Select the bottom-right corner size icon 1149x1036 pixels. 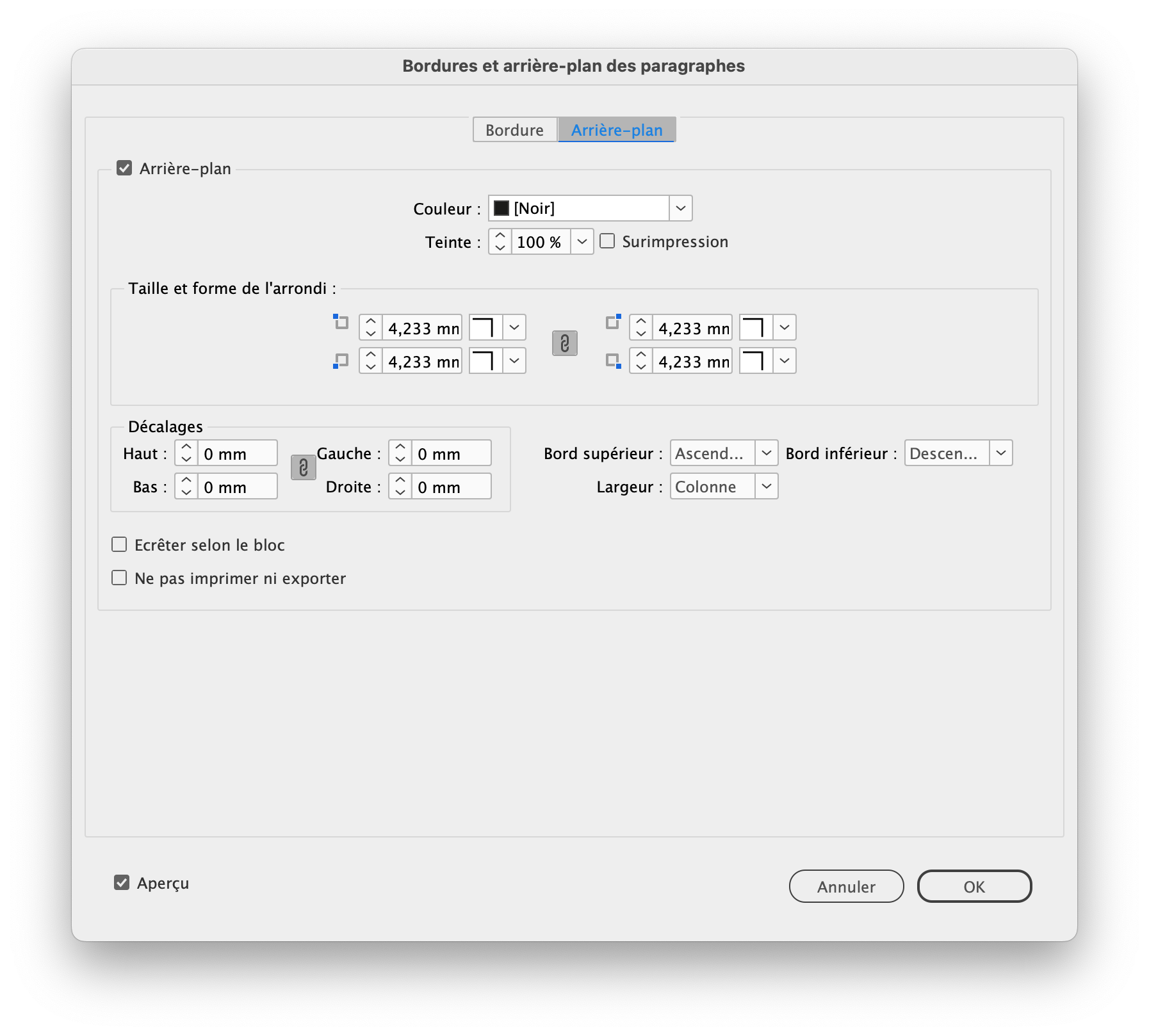614,360
